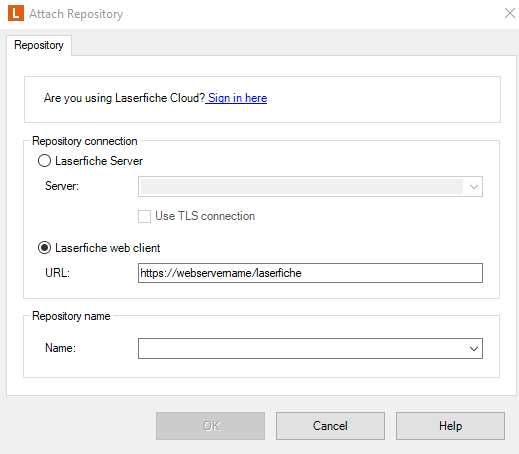Close the Attach Repository dialog

[510, 13]
